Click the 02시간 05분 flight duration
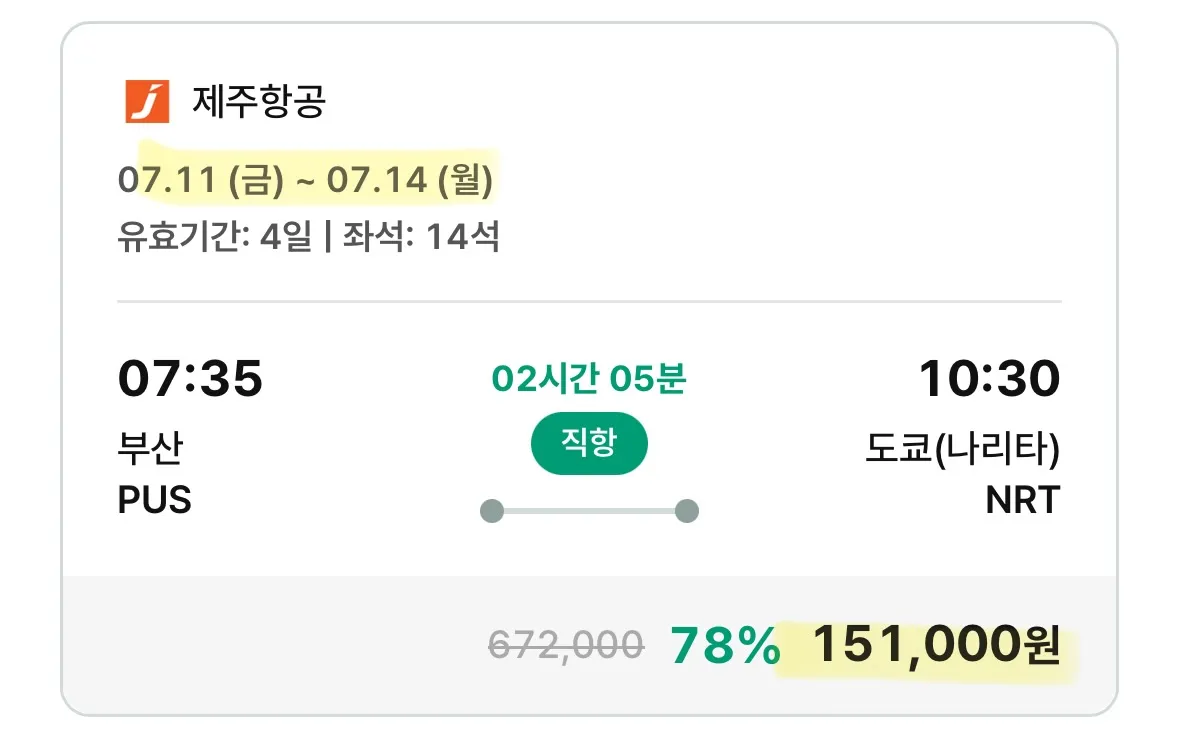Viewport: 1179px width, 751px height. point(589,378)
